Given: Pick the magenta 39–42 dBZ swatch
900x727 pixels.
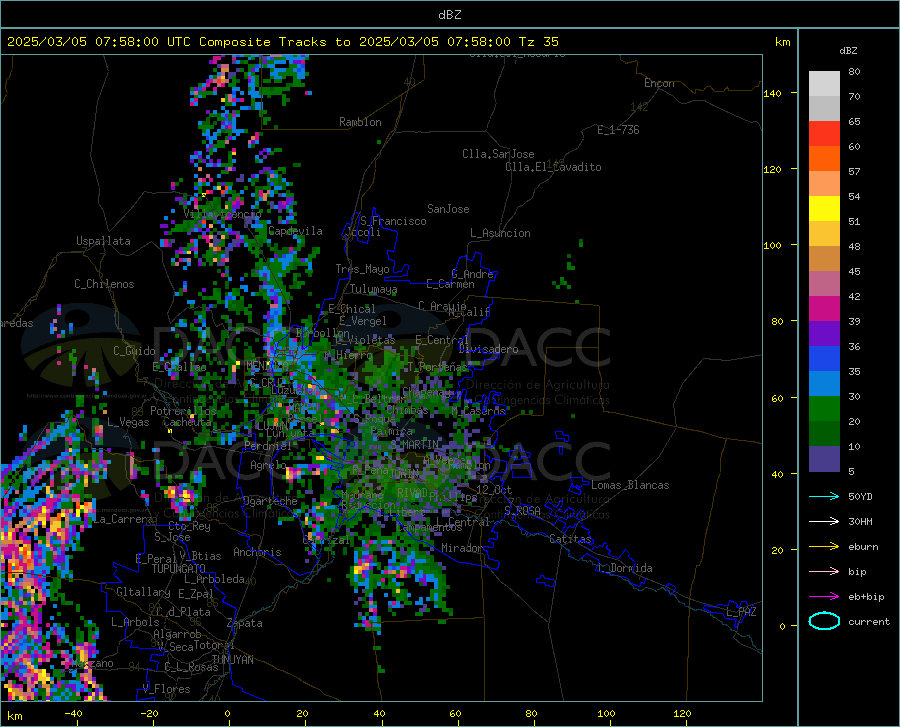Looking at the screenshot, I should [x=824, y=309].
